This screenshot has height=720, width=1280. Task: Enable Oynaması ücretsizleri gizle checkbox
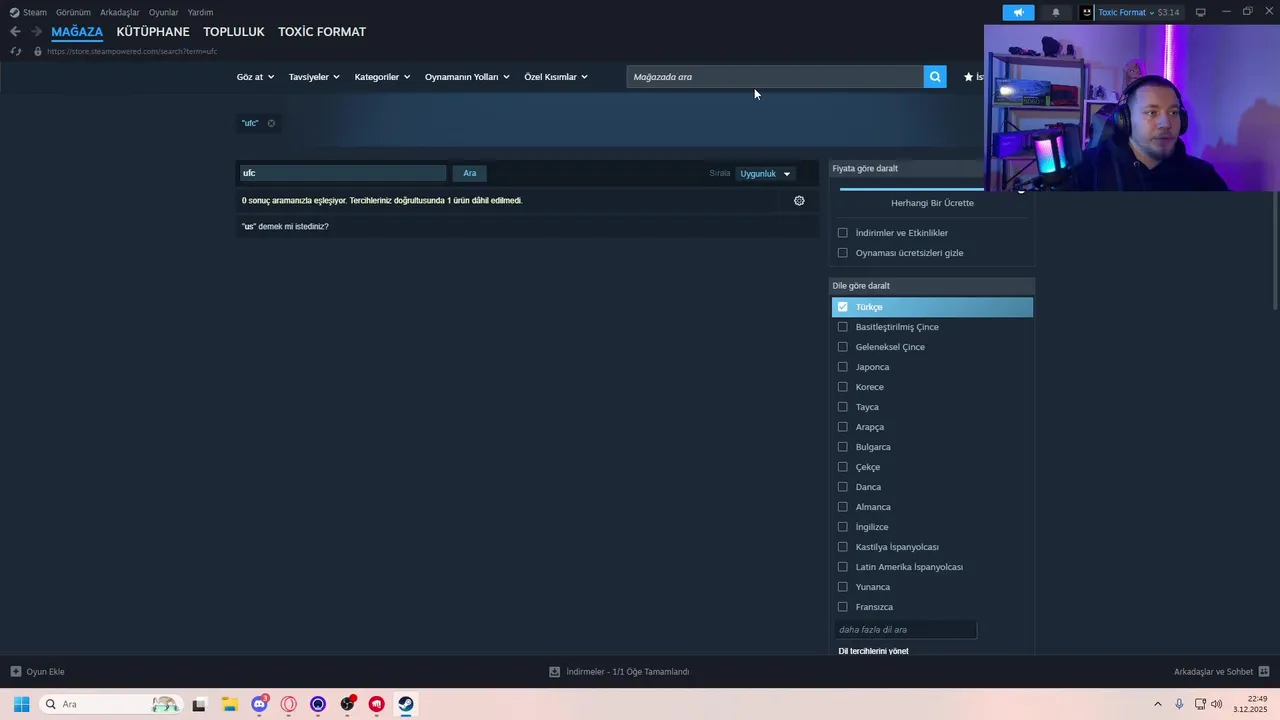pos(842,253)
